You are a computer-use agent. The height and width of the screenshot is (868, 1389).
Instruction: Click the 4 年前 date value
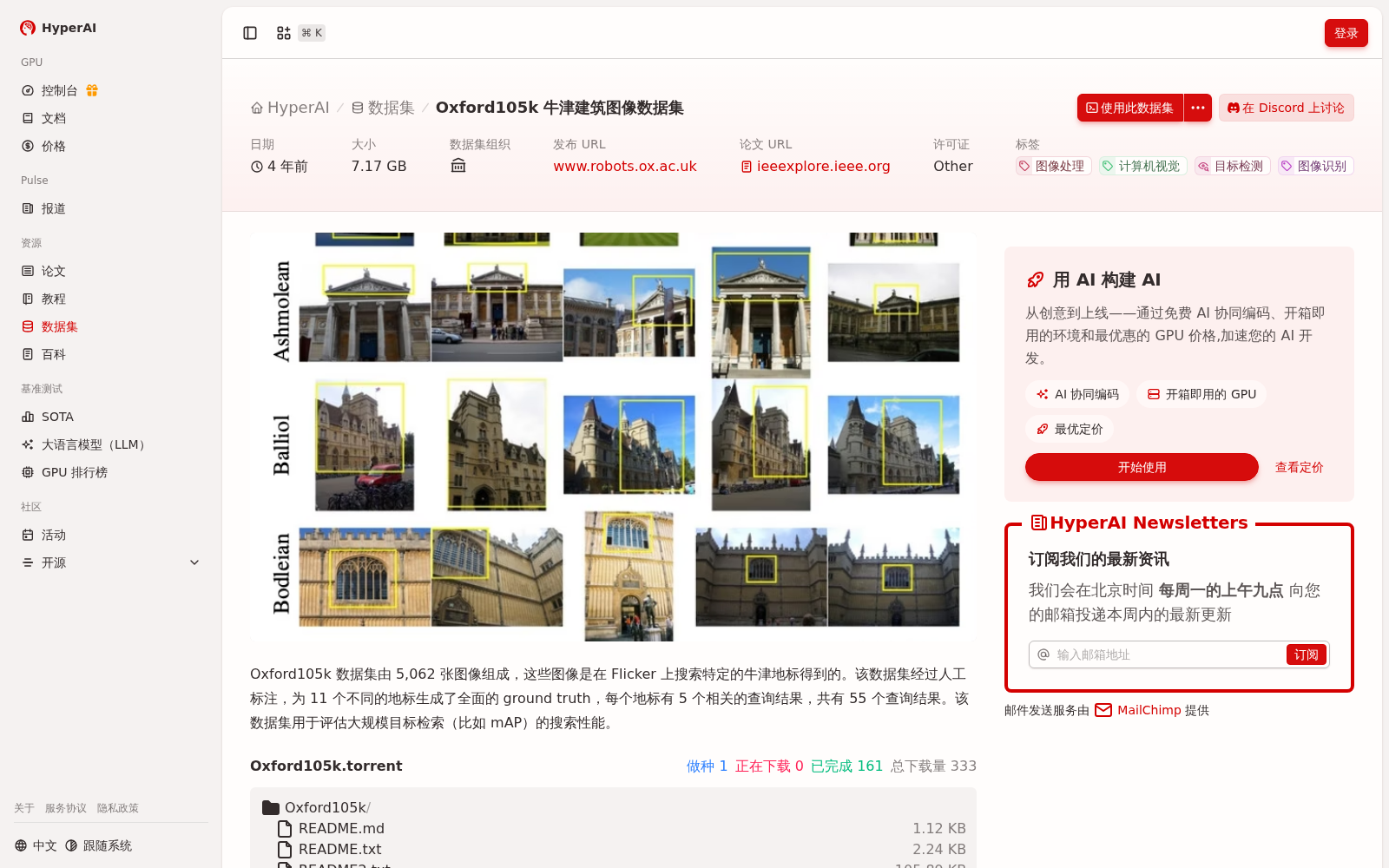coord(280,166)
